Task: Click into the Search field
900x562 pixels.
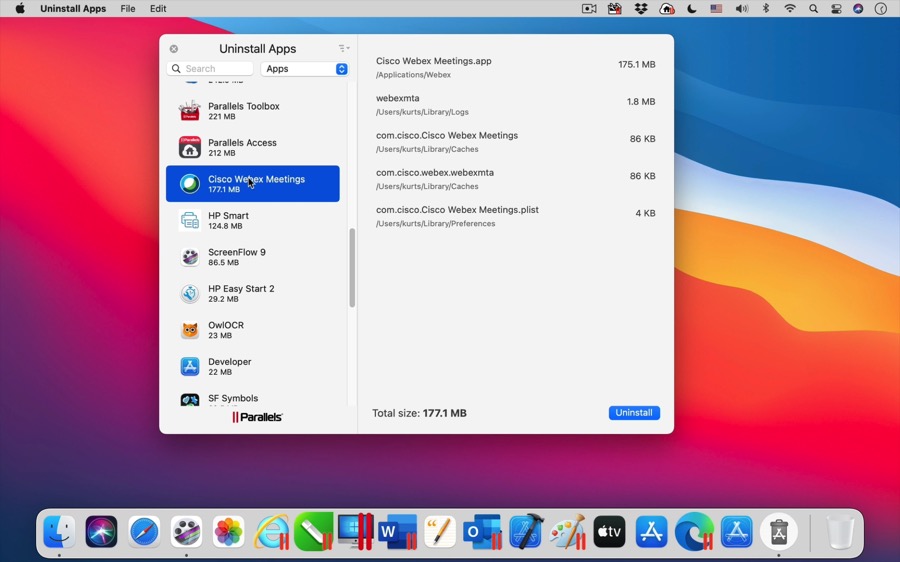Action: tap(212, 69)
